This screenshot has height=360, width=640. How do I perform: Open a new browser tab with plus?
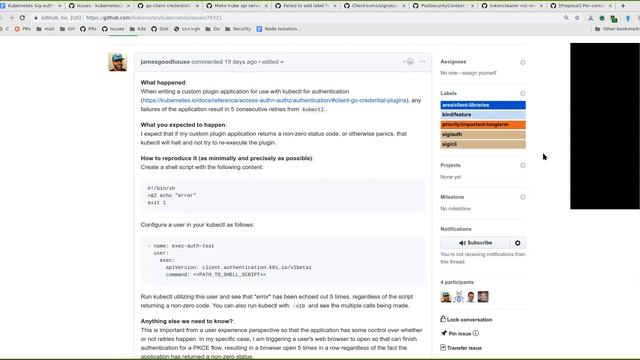click(623, 6)
